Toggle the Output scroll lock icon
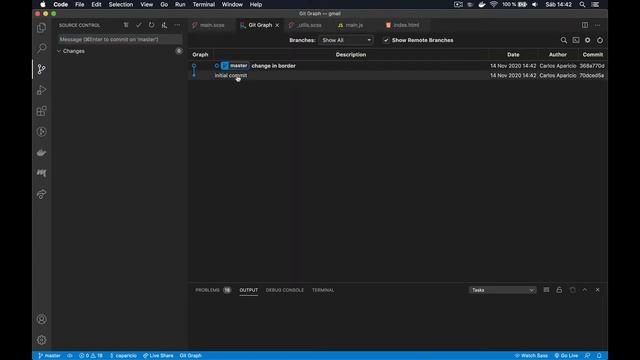640x360 pixels. 559,290
